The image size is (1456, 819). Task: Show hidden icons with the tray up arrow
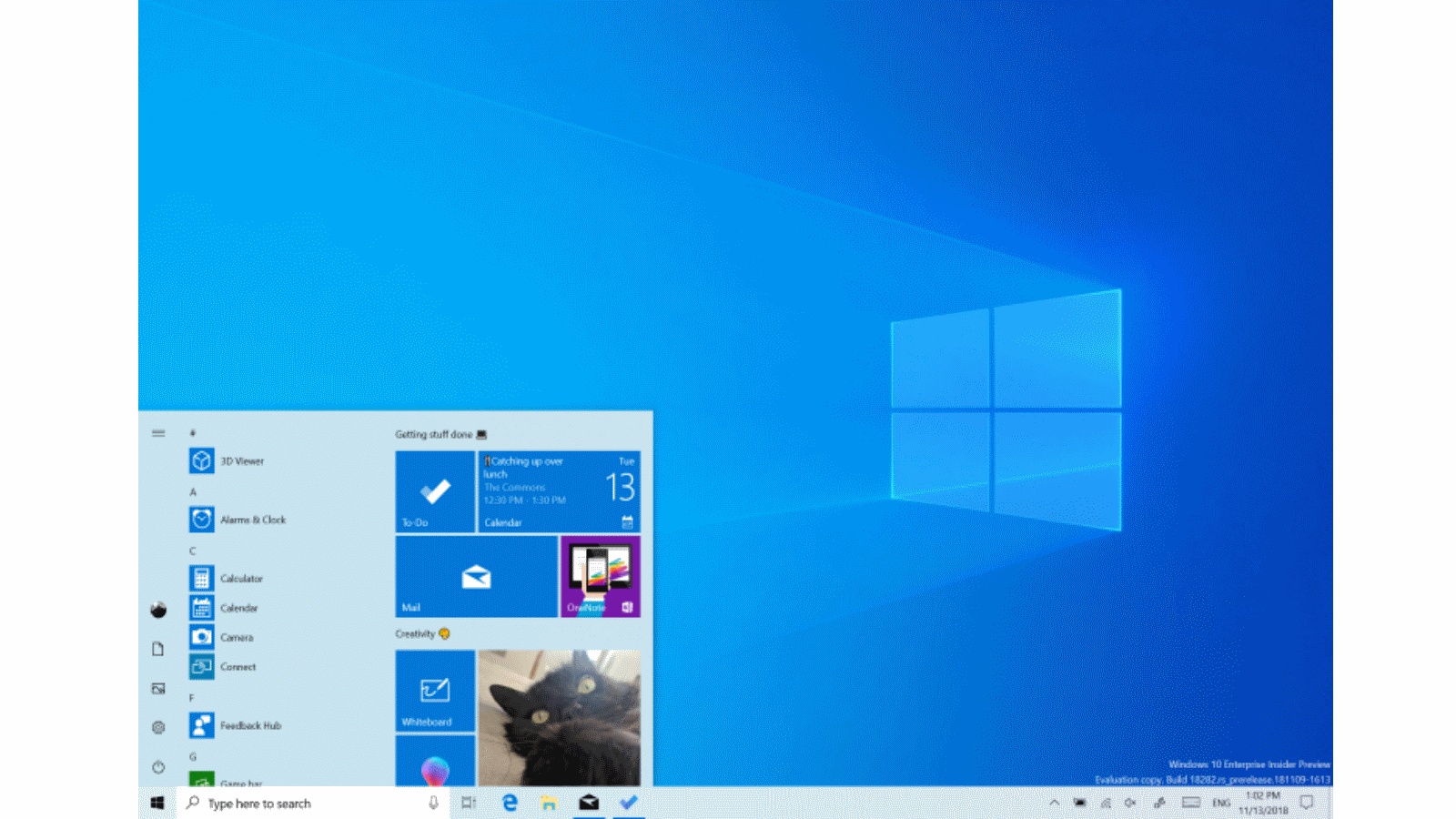1055,803
